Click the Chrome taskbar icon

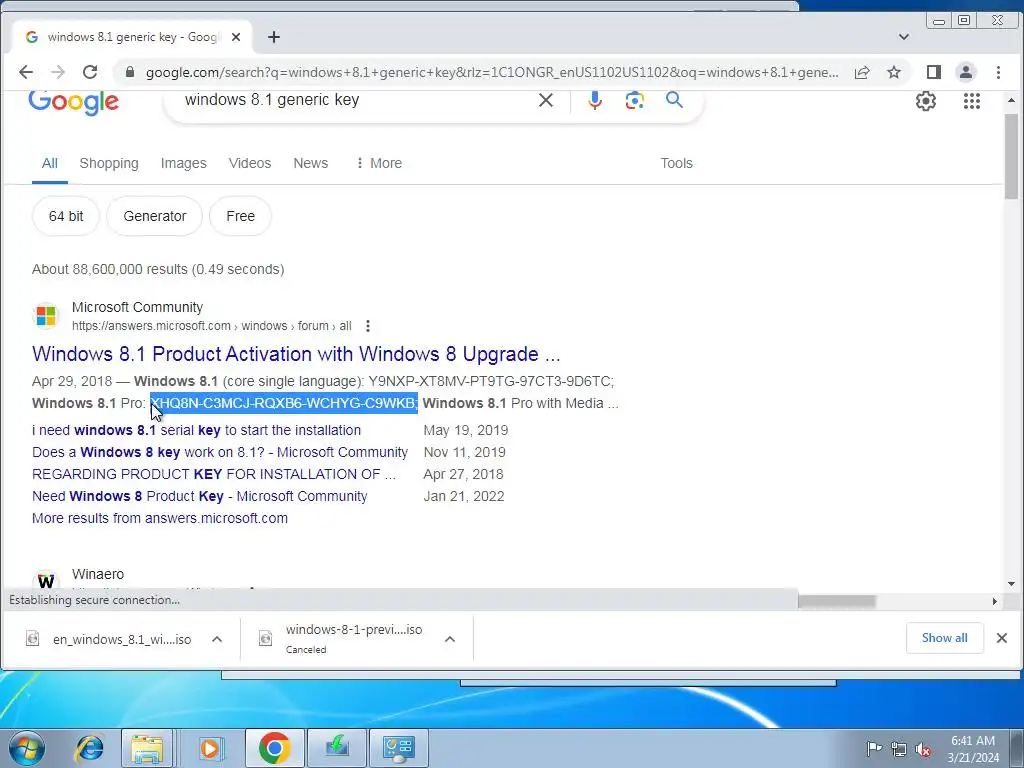[x=274, y=748]
